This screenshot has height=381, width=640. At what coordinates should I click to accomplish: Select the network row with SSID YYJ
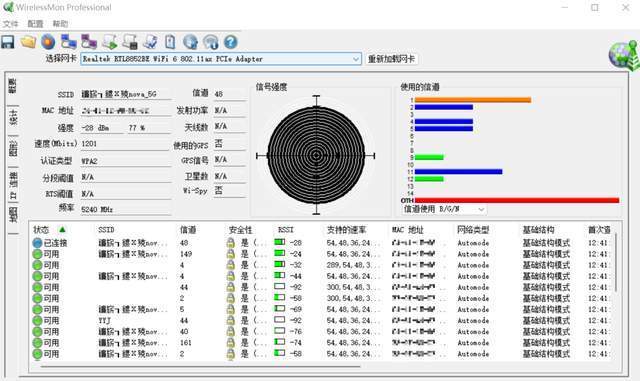tap(322, 321)
